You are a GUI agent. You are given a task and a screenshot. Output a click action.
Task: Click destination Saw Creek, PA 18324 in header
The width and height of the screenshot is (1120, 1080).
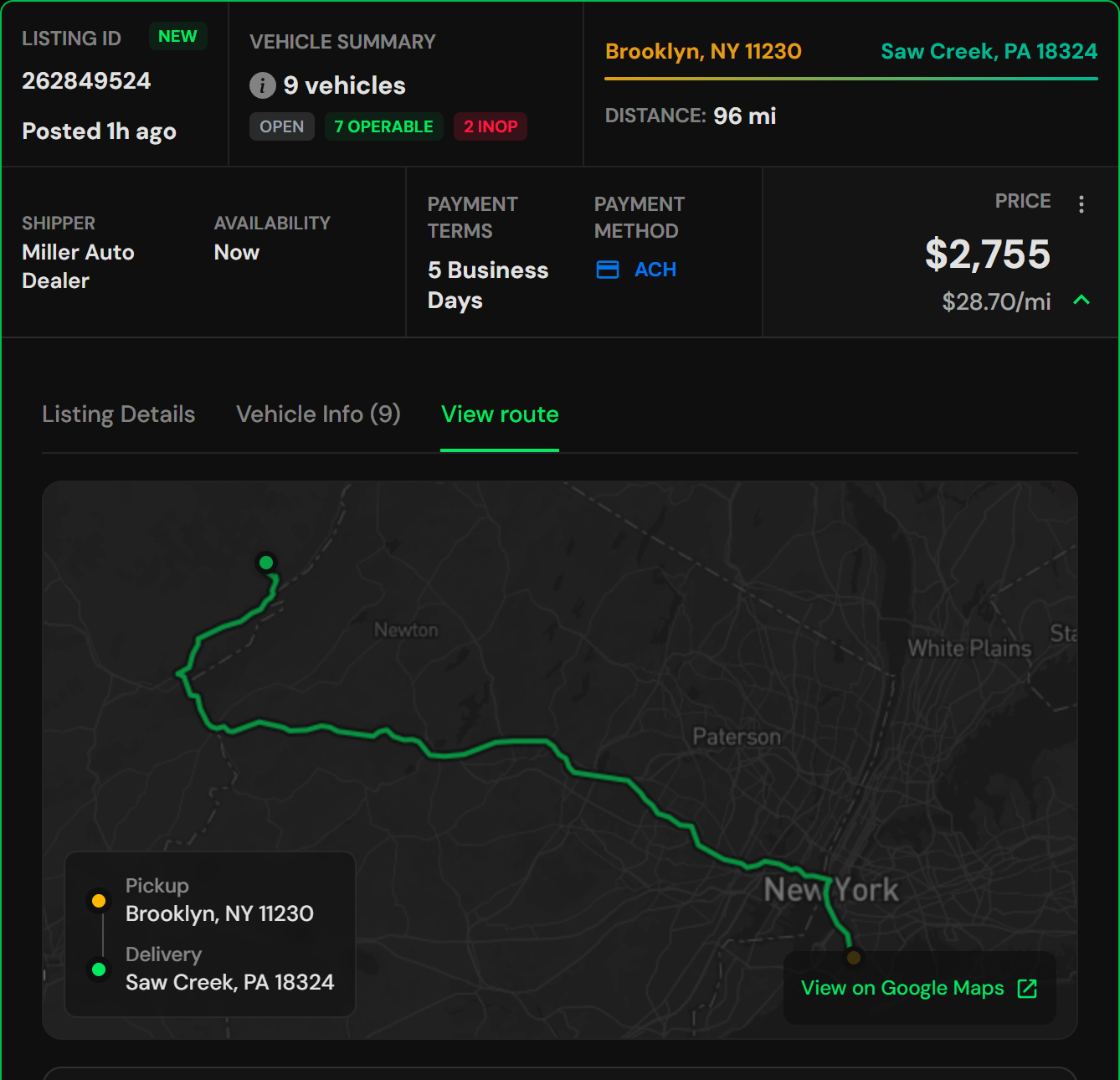989,51
